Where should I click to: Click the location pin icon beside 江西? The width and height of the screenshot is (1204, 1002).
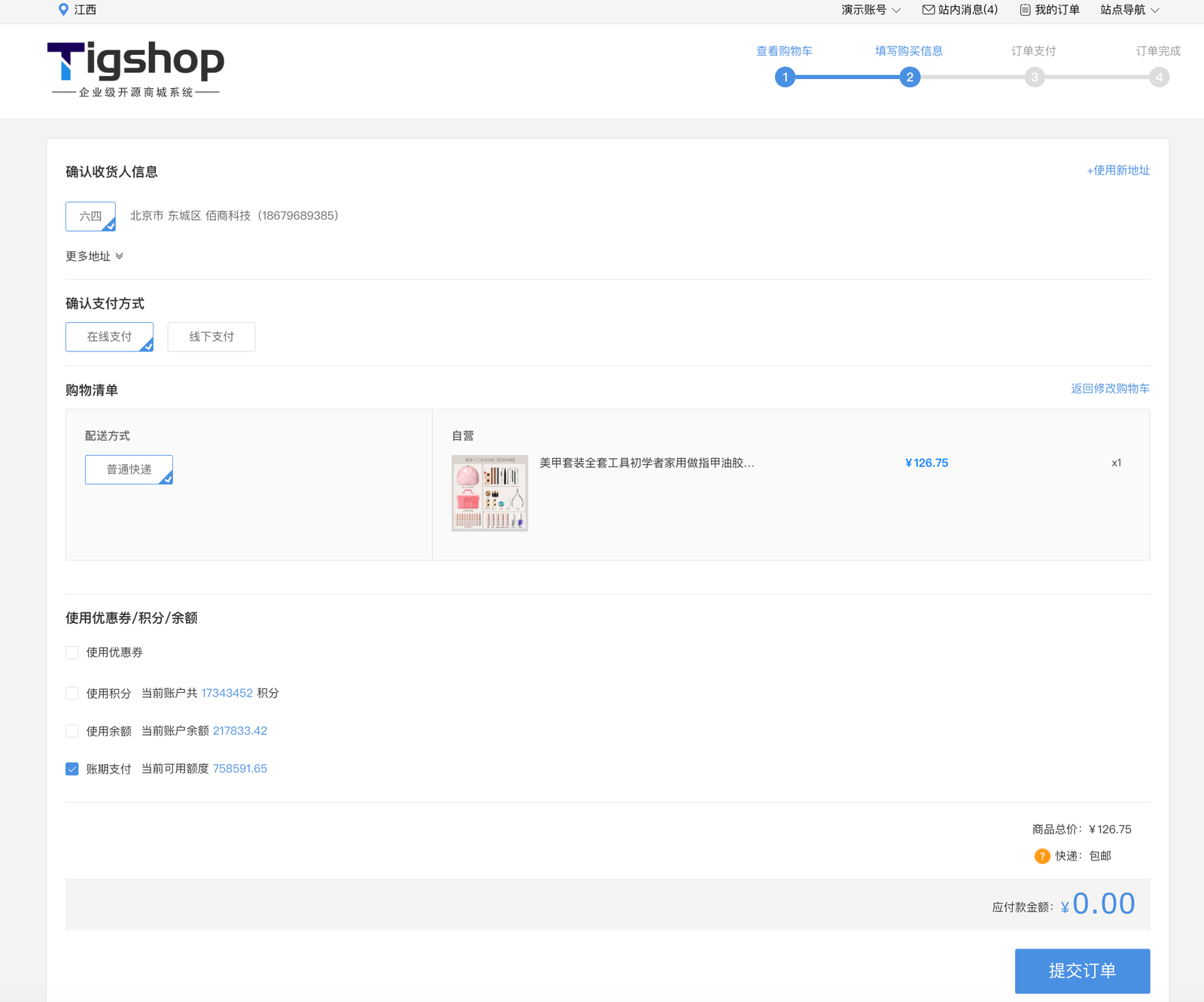point(63,10)
